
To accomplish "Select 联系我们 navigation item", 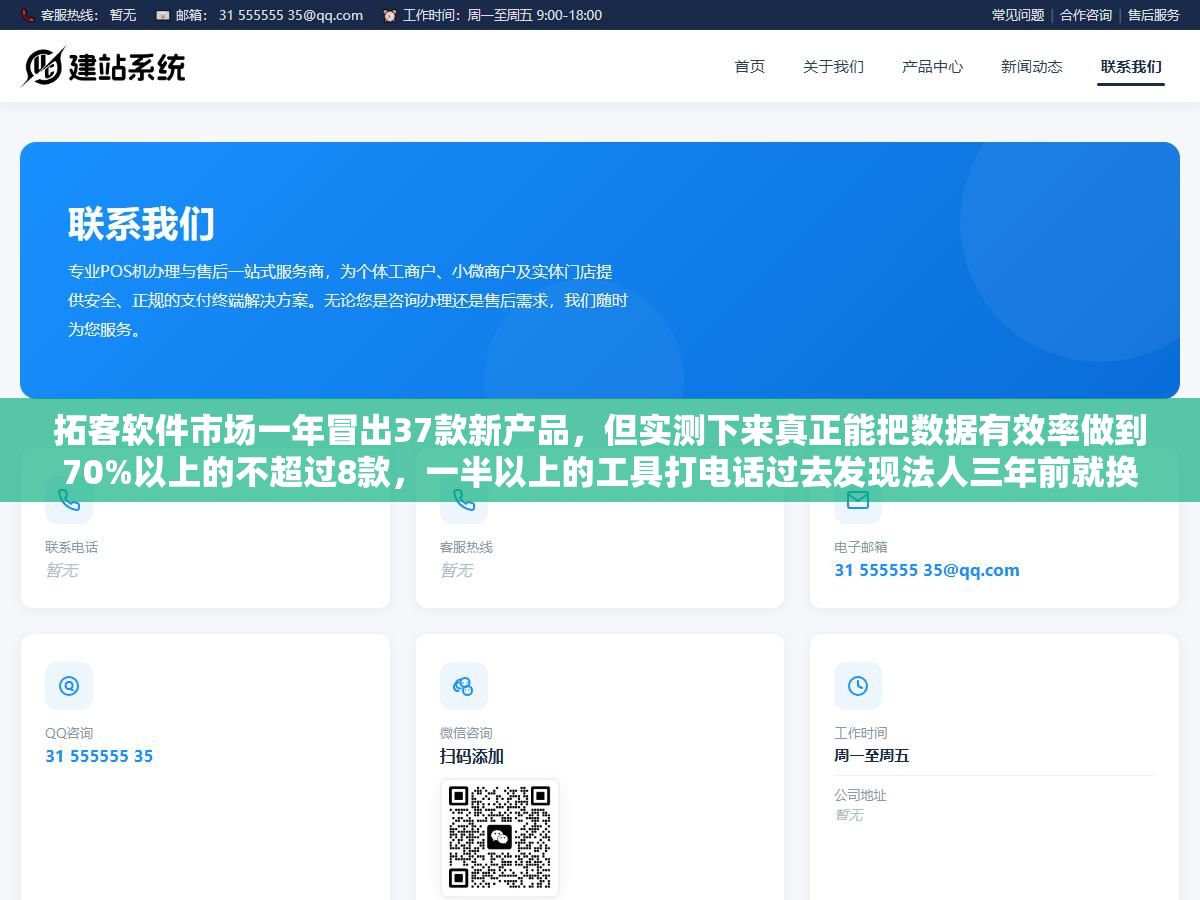I will coord(1131,66).
